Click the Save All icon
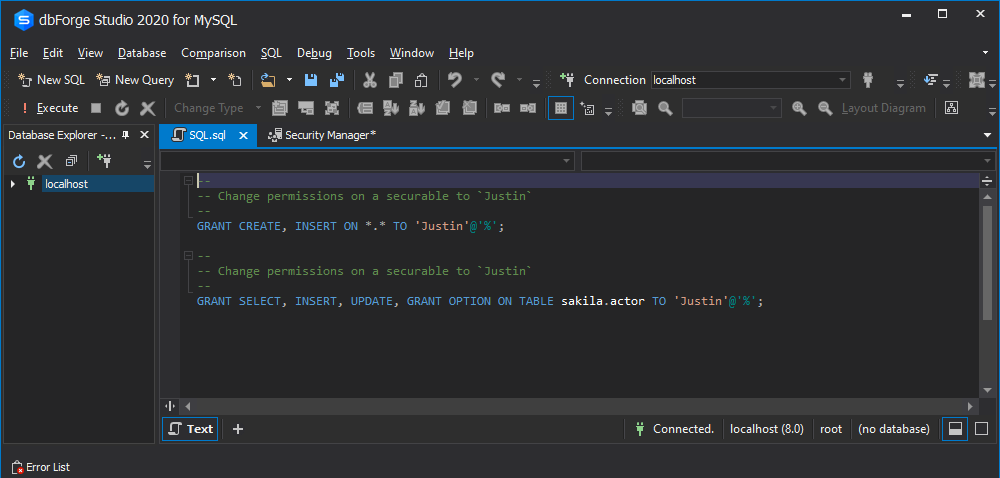 (x=337, y=80)
